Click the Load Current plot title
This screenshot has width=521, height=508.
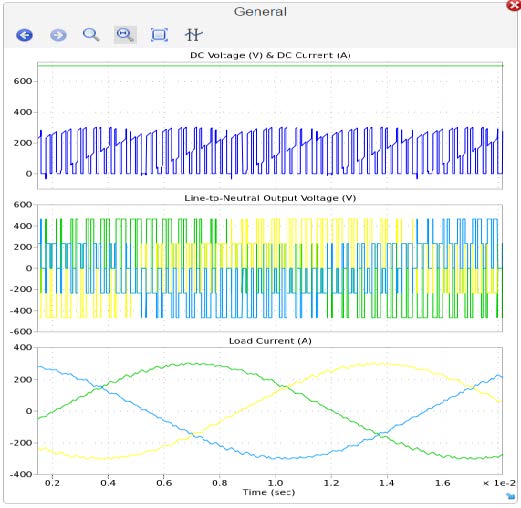[270, 341]
